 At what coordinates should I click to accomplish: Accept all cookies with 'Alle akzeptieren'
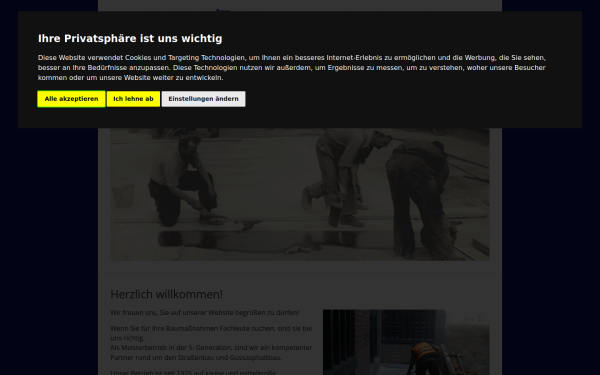click(71, 99)
